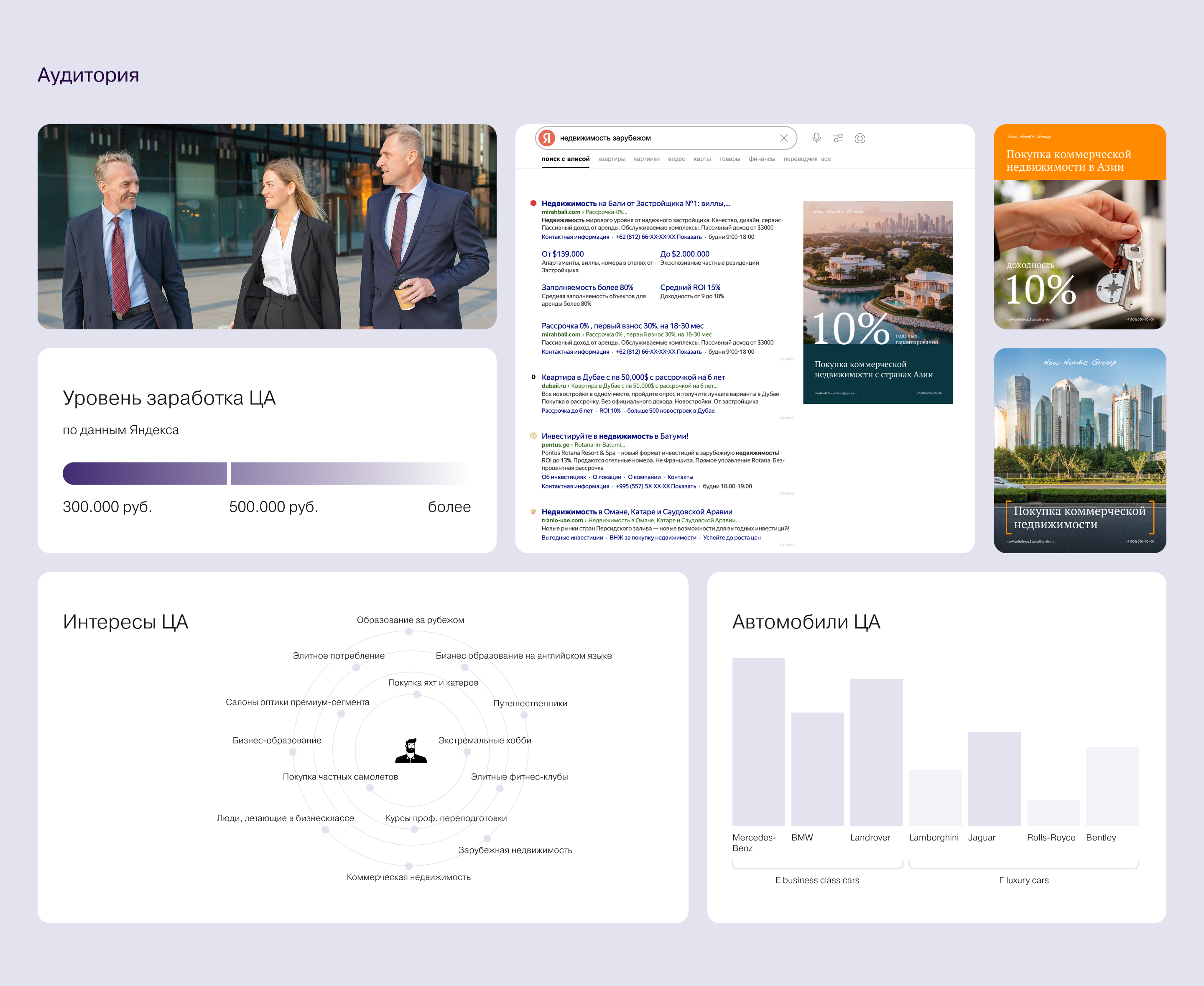Select the 'квартиры' search tab
Image resolution: width=1204 pixels, height=986 pixels.
click(x=611, y=159)
